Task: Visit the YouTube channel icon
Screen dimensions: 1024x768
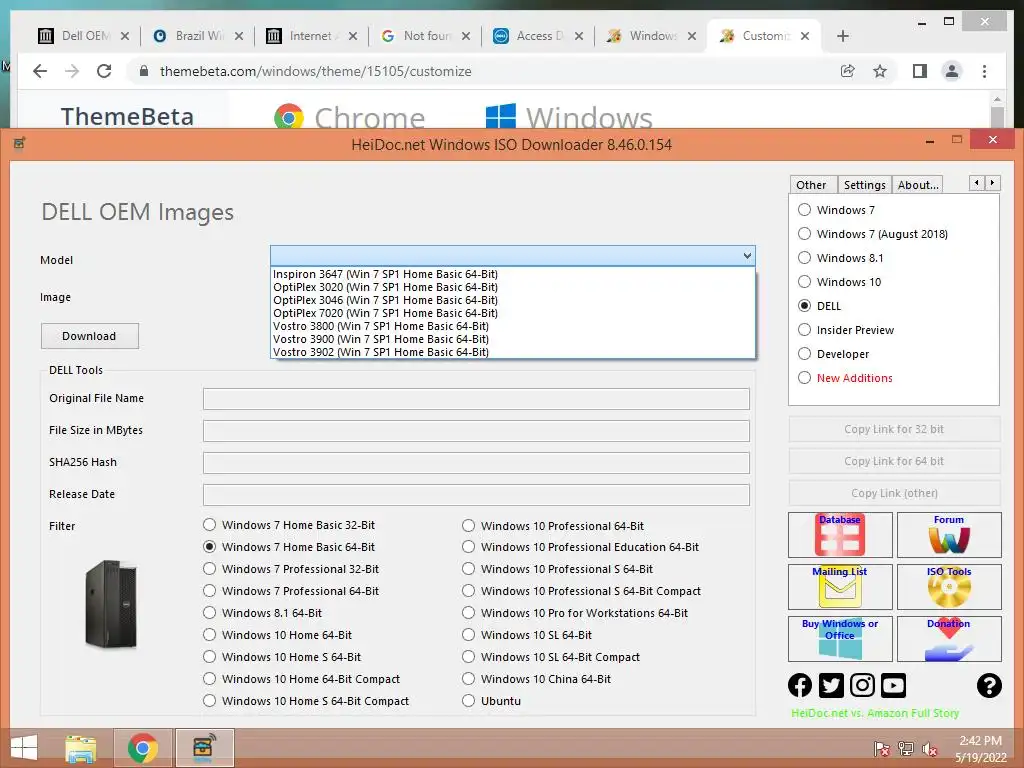Action: click(x=893, y=685)
